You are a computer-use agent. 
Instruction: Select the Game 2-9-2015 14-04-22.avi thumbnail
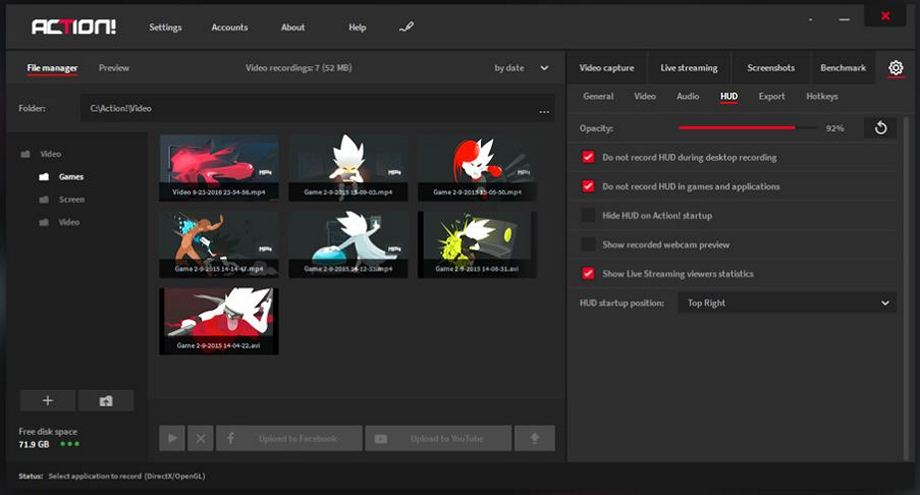click(x=219, y=321)
